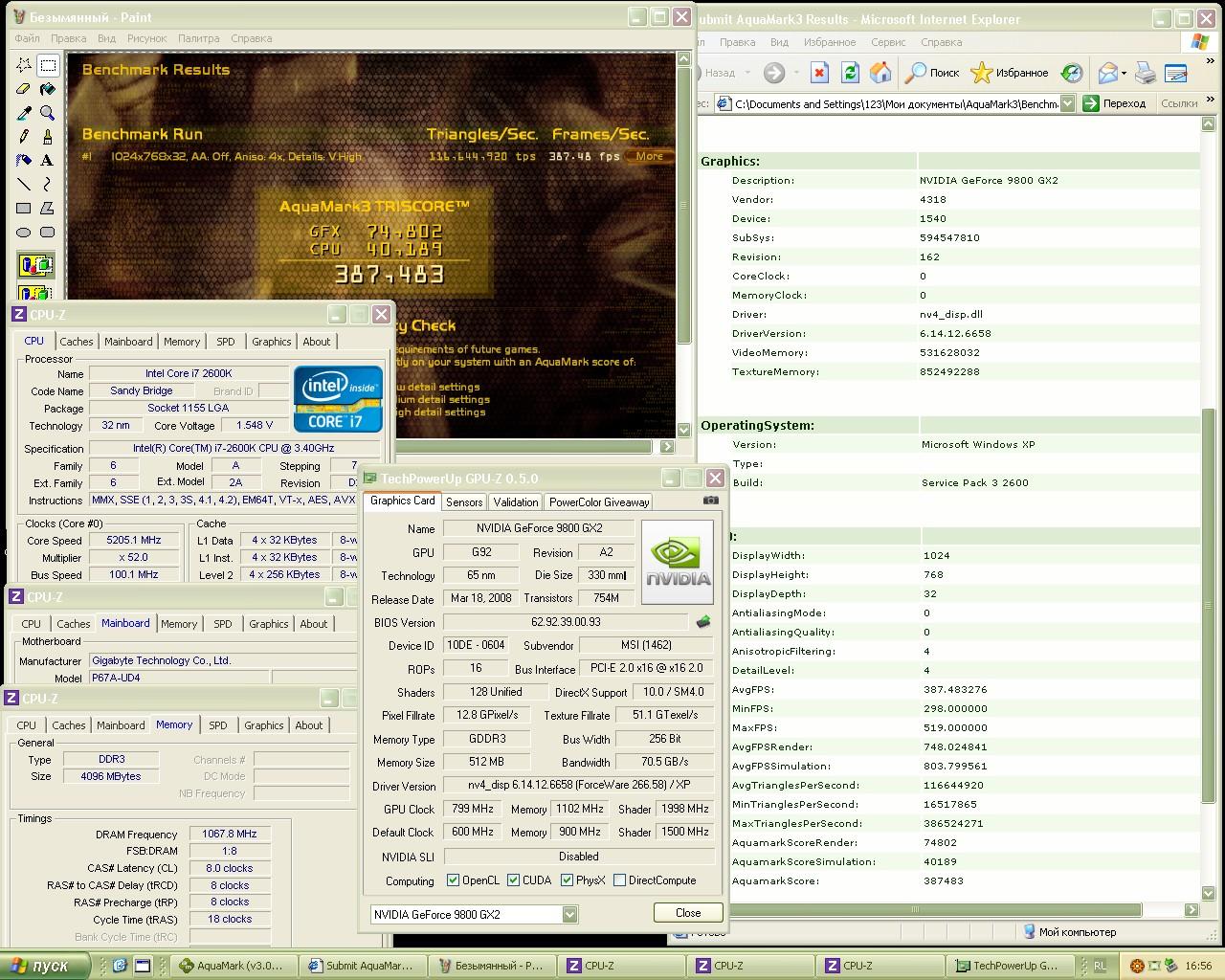Open the GPU selection dropdown in GPU-Z
Image resolution: width=1225 pixels, height=980 pixels.
(x=569, y=914)
